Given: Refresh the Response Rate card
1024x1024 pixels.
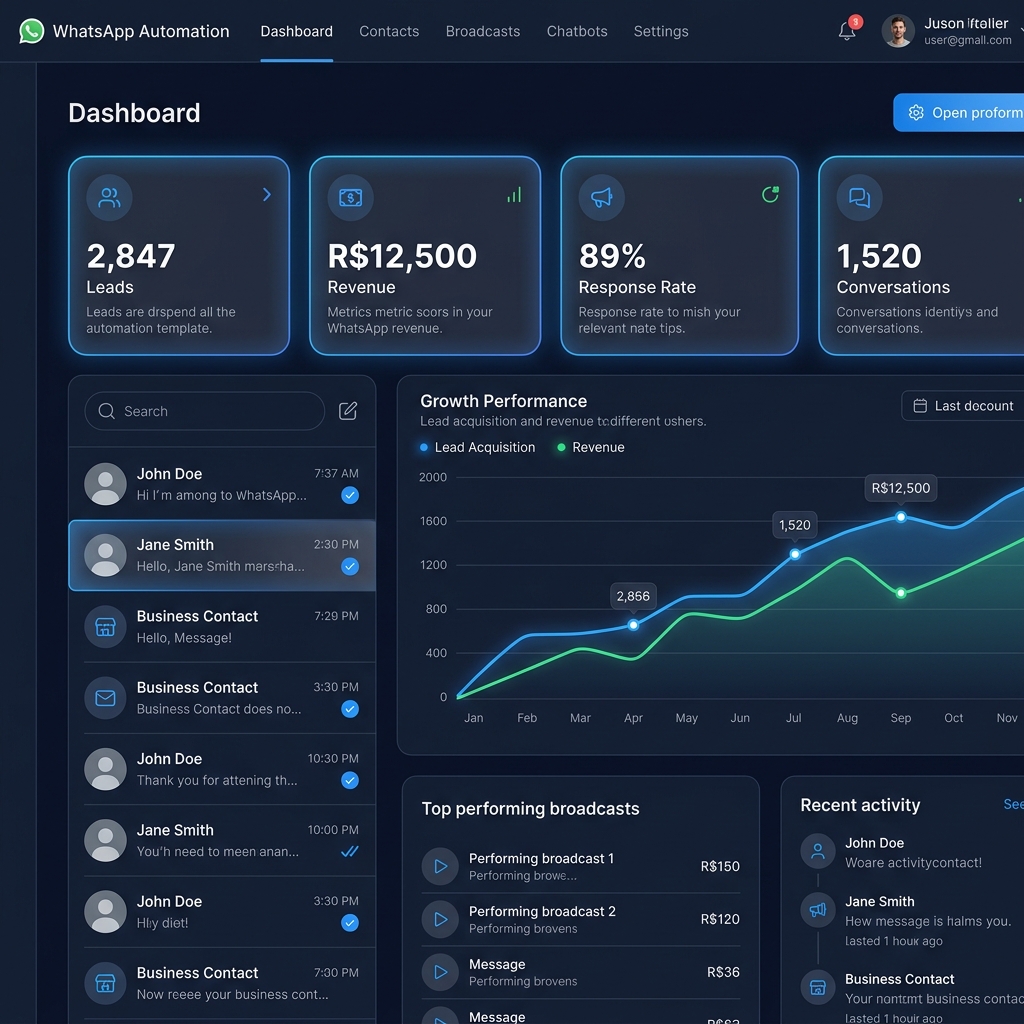Looking at the screenshot, I should 771,194.
